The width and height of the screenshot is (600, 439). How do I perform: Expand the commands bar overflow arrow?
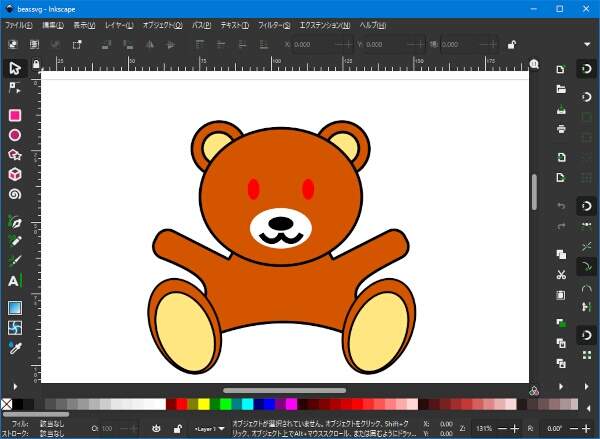(561, 386)
